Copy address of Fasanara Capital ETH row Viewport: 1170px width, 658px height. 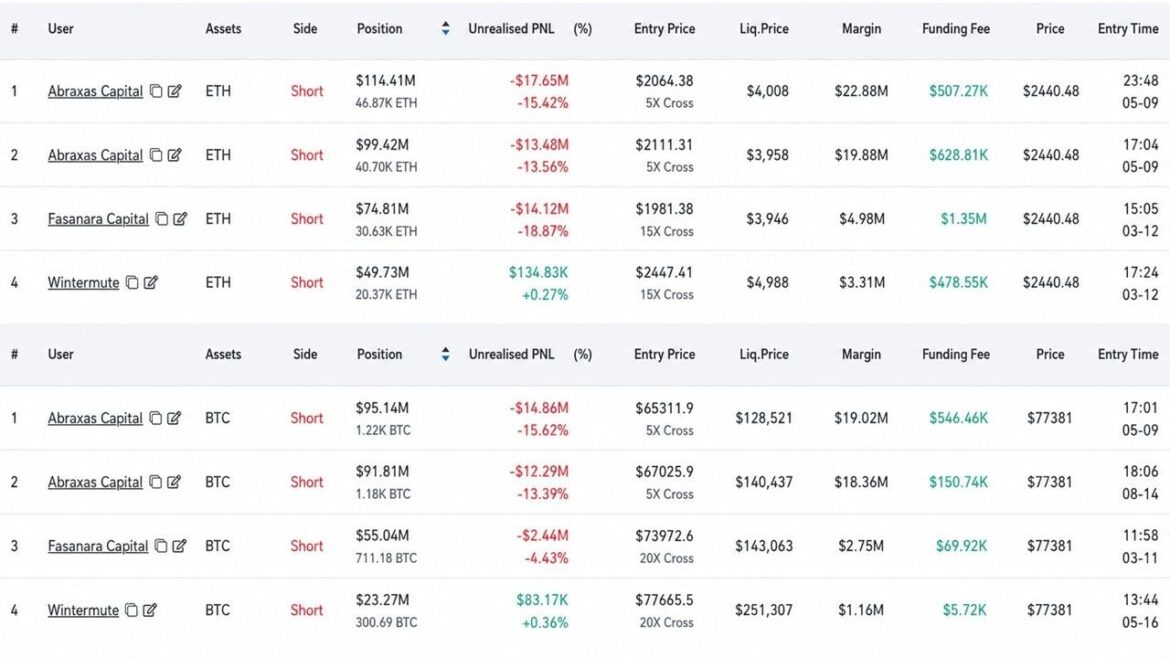click(161, 219)
